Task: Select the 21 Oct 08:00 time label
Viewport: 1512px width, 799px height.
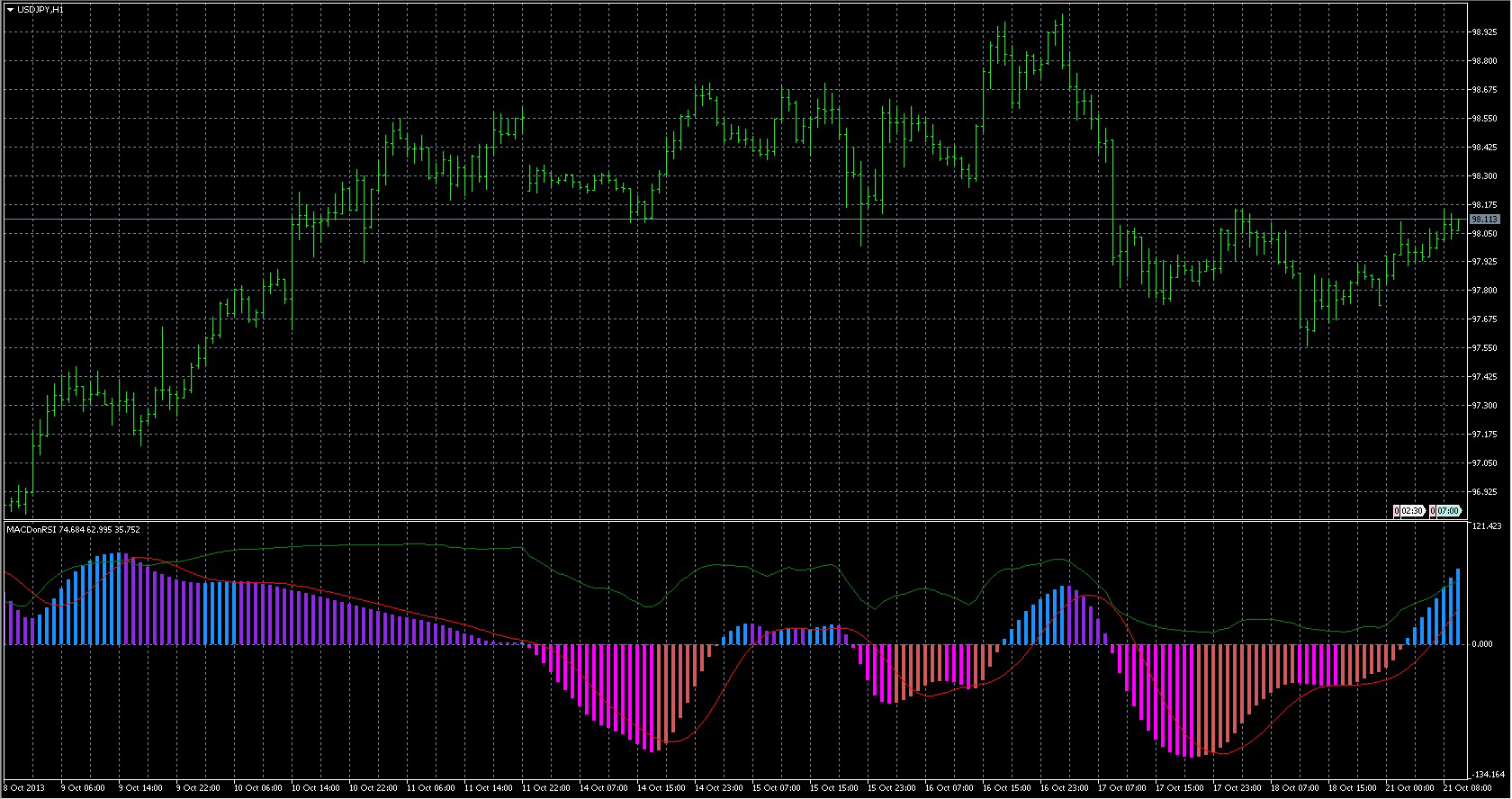Action: pyautogui.click(x=1467, y=788)
